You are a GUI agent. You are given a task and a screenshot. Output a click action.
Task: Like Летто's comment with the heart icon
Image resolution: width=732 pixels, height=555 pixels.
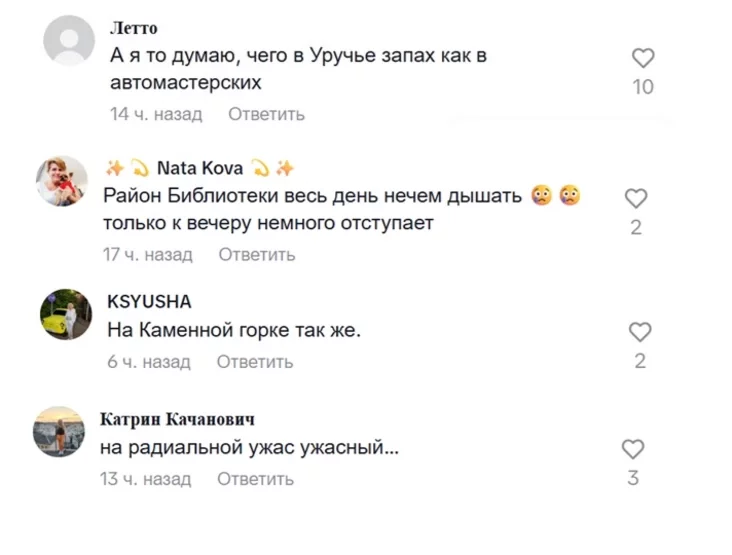644,58
